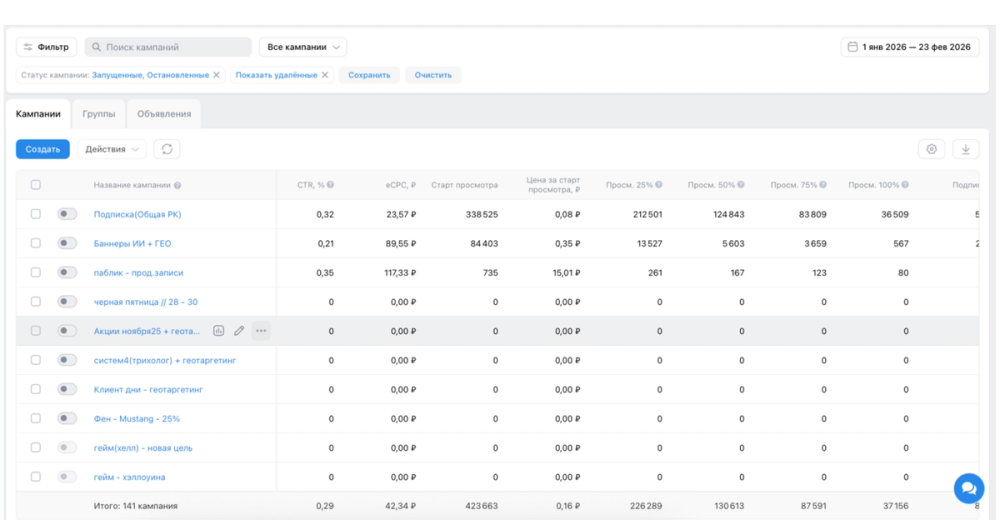Click the magnifier icon in campaign search

[96, 47]
